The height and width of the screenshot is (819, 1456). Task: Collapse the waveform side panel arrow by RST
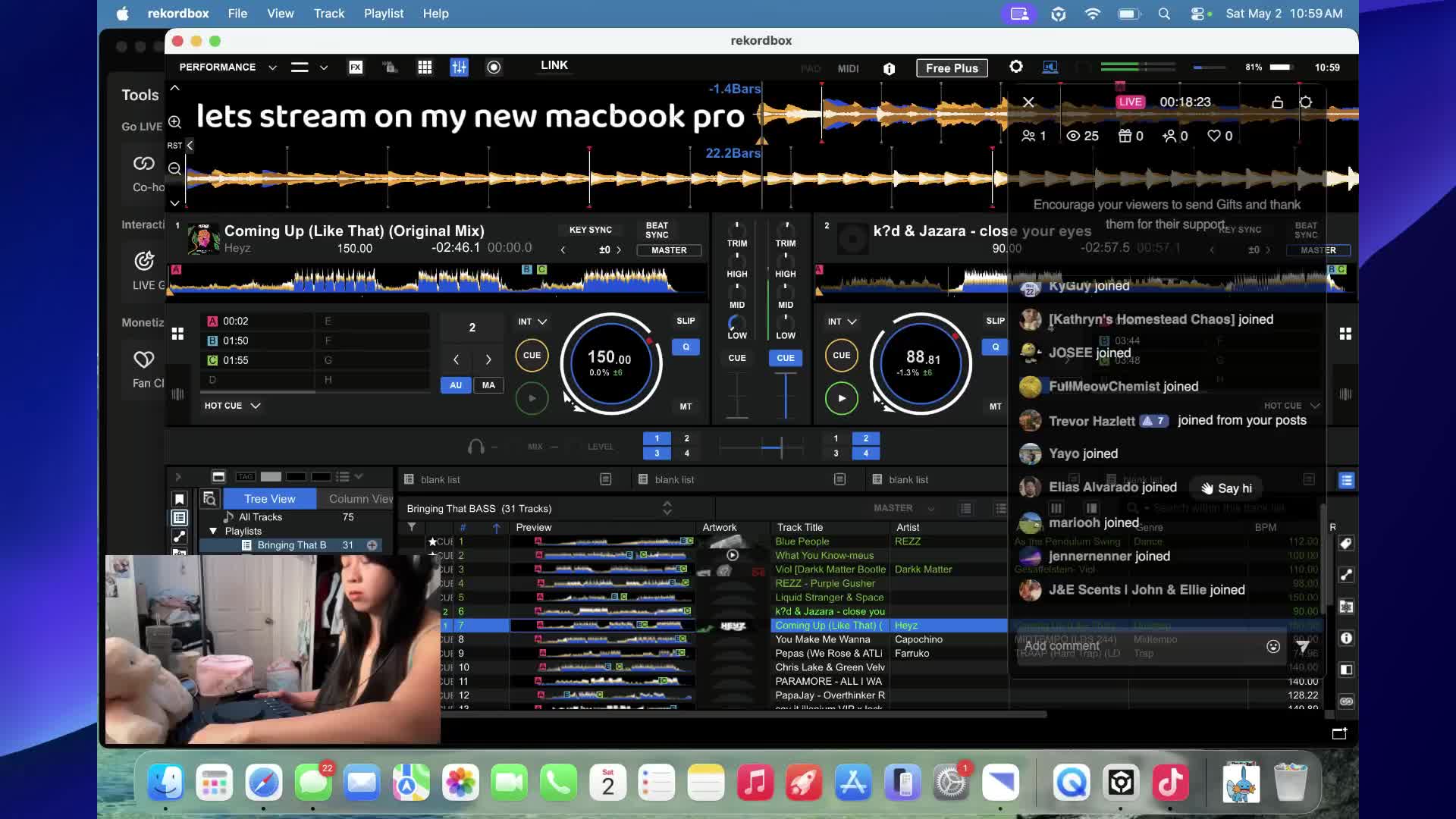click(190, 145)
